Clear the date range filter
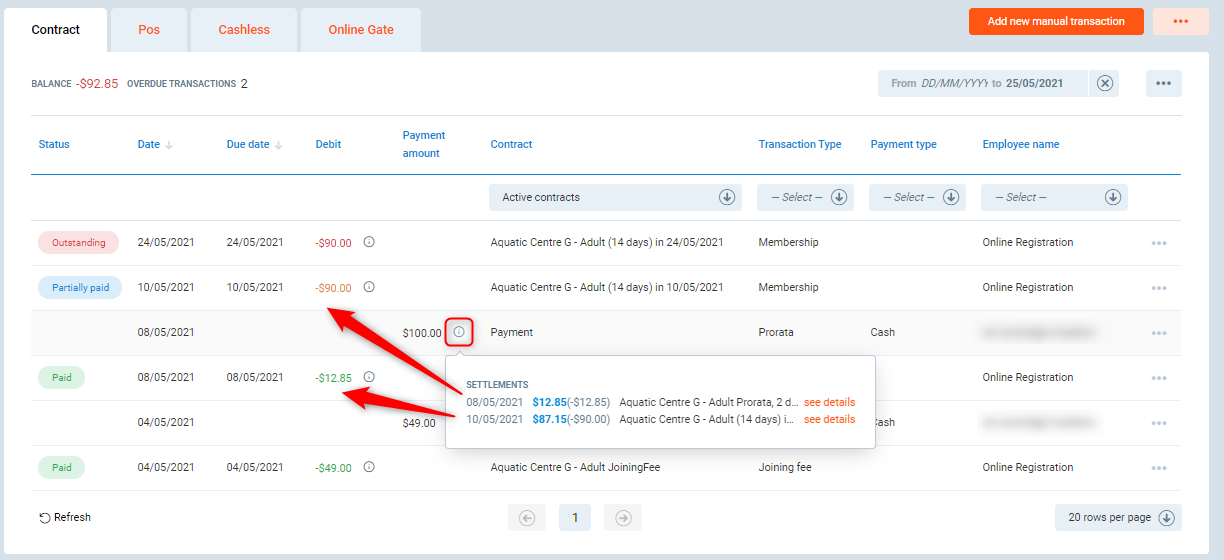Screen dimensions: 1224x560 (1105, 84)
